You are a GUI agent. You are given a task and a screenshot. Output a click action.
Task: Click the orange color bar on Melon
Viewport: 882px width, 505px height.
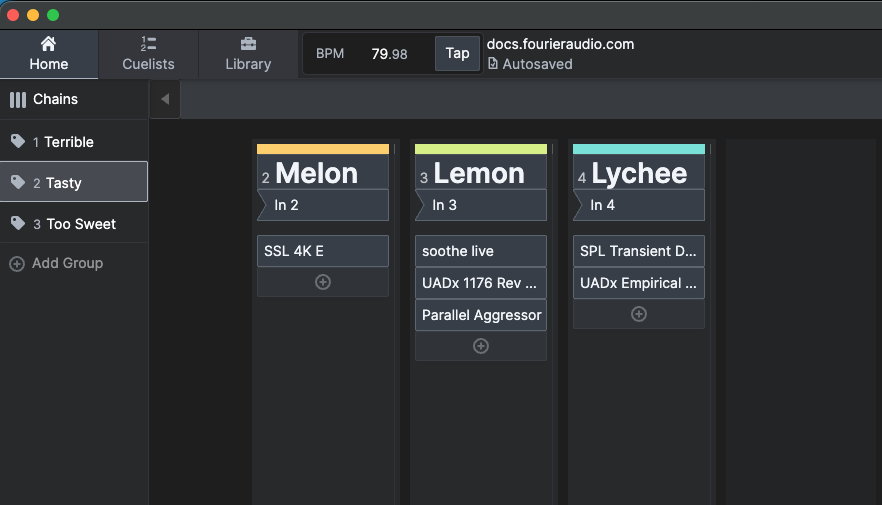323,149
